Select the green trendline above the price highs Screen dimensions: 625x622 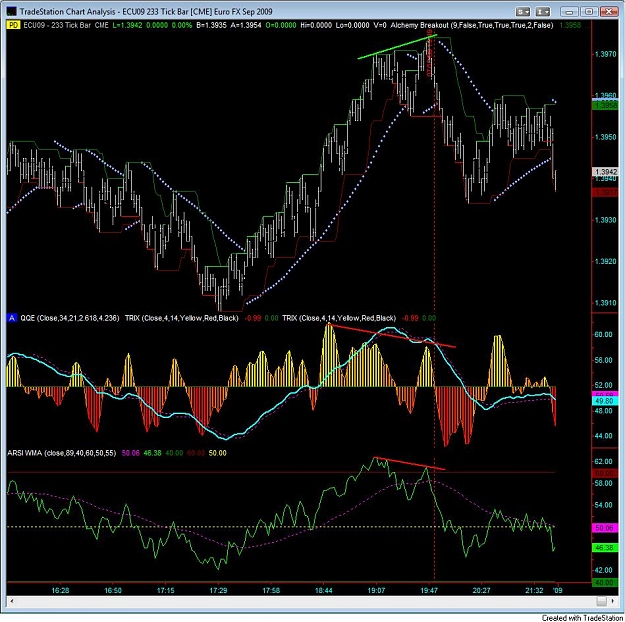(x=397, y=47)
